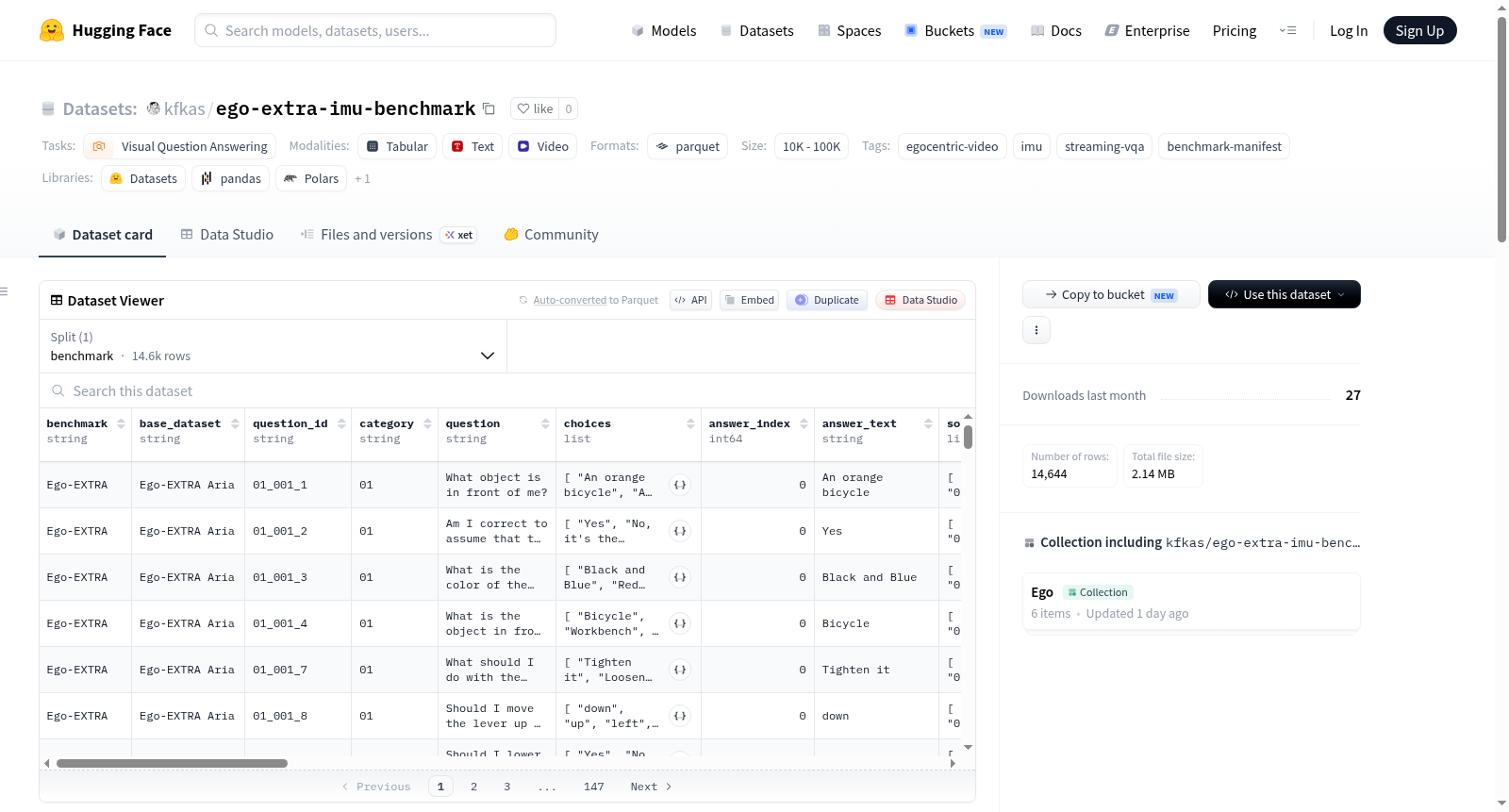Click the page vertical scrollbar
Image resolution: width=1509 pixels, height=812 pixels.
coord(1501,128)
